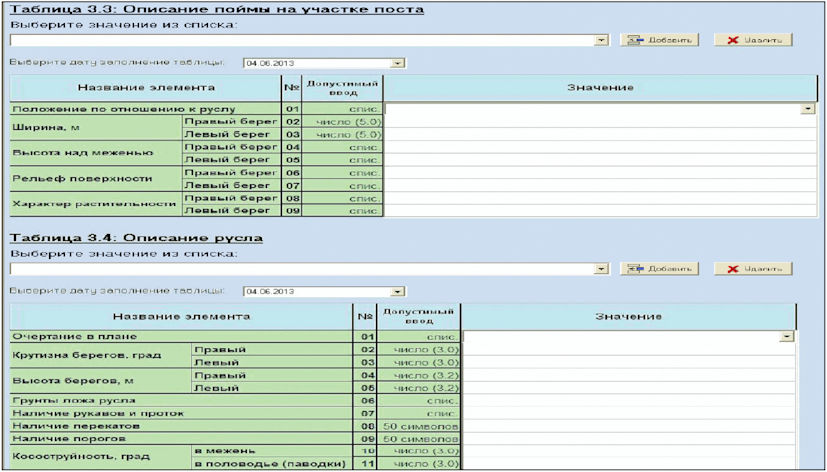Click Добавить button in Table 3.3 section

(x=657, y=40)
